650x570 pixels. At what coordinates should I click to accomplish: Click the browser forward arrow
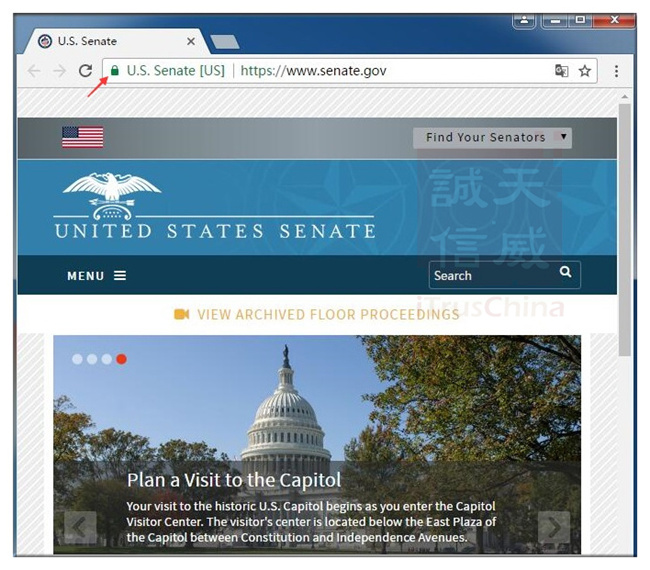[x=59, y=71]
